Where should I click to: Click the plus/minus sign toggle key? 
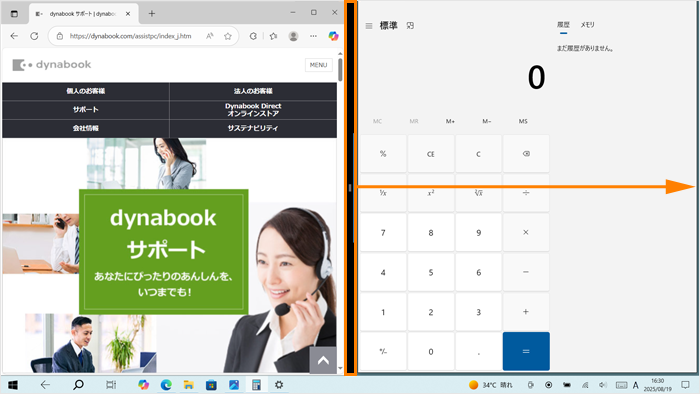pyautogui.click(x=383, y=351)
